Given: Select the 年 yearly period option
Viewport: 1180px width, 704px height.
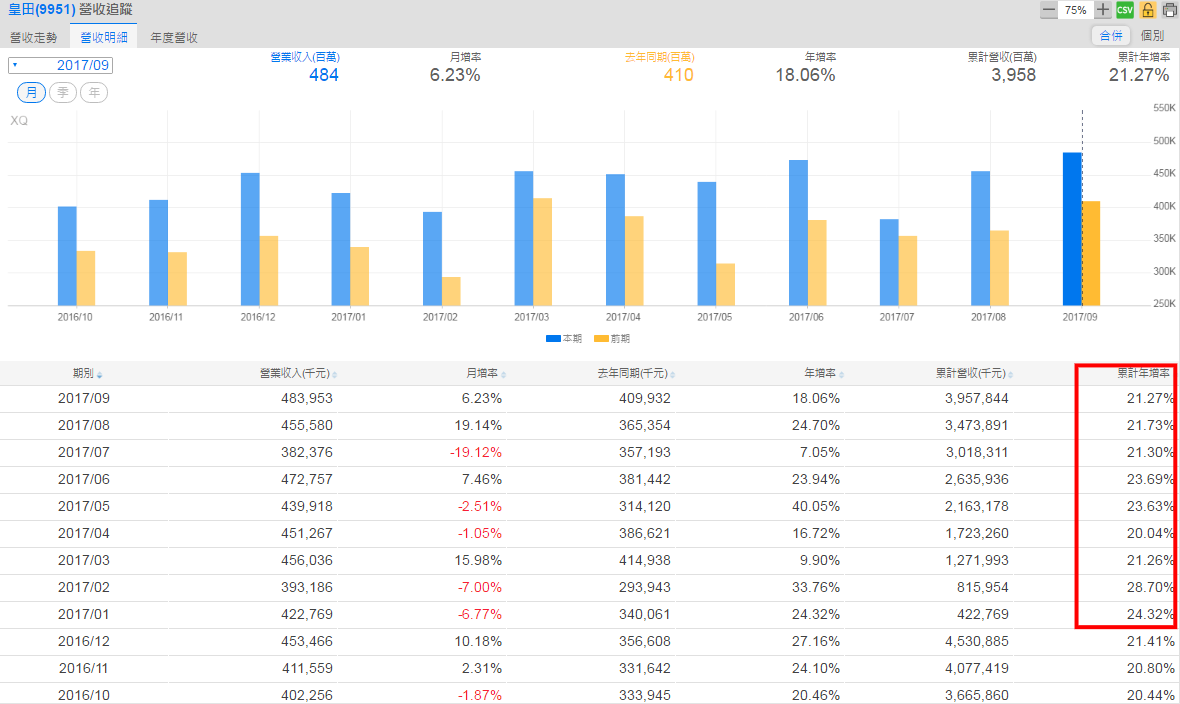Looking at the screenshot, I should 94,93.
